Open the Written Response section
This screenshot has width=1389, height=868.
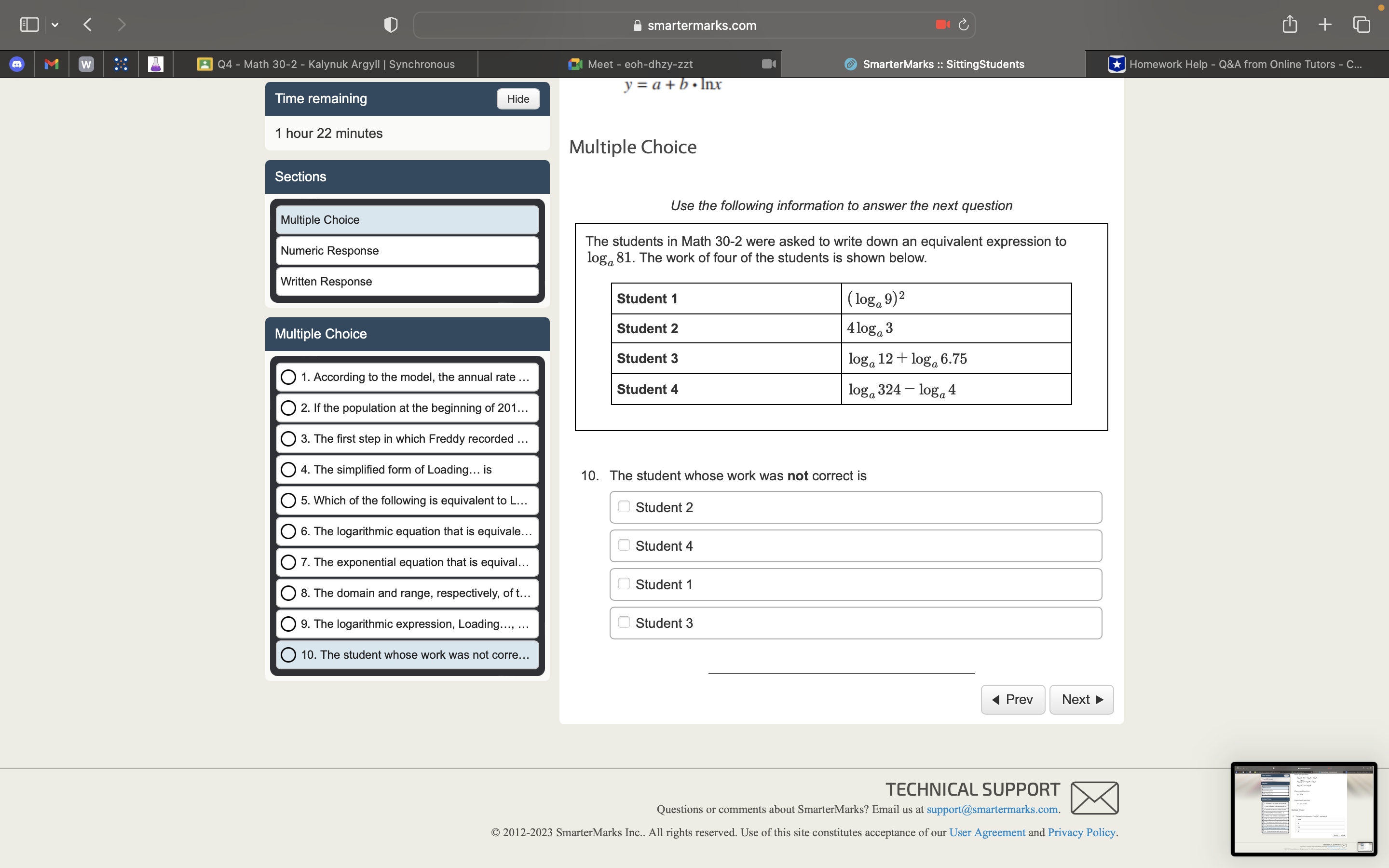(x=407, y=282)
